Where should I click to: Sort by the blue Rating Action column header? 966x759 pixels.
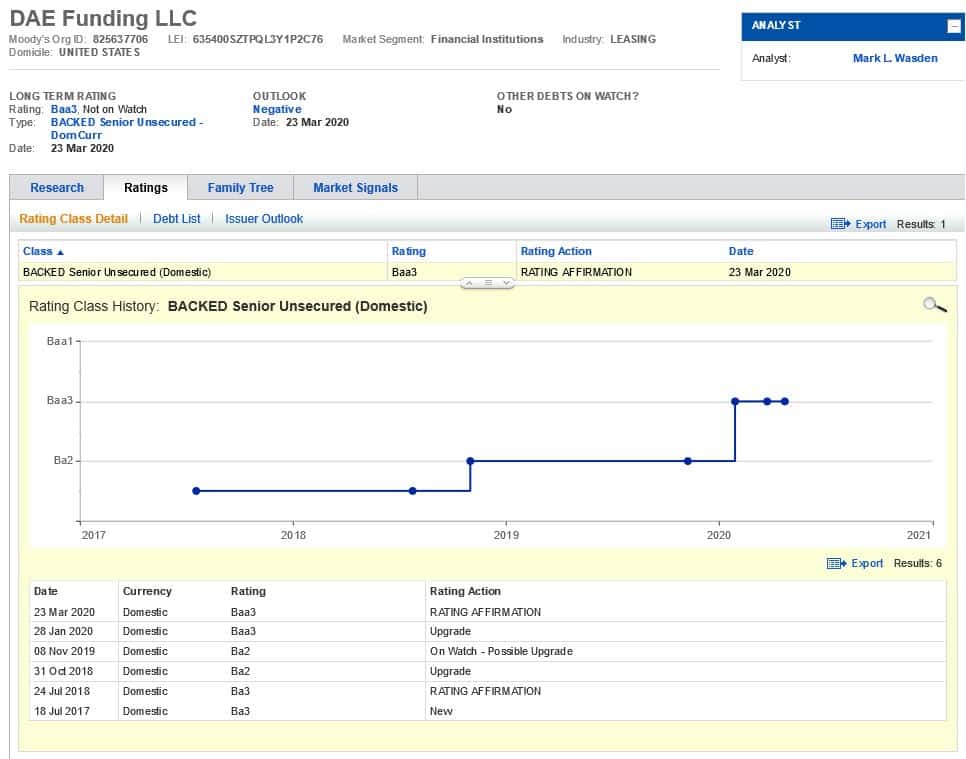(x=556, y=251)
